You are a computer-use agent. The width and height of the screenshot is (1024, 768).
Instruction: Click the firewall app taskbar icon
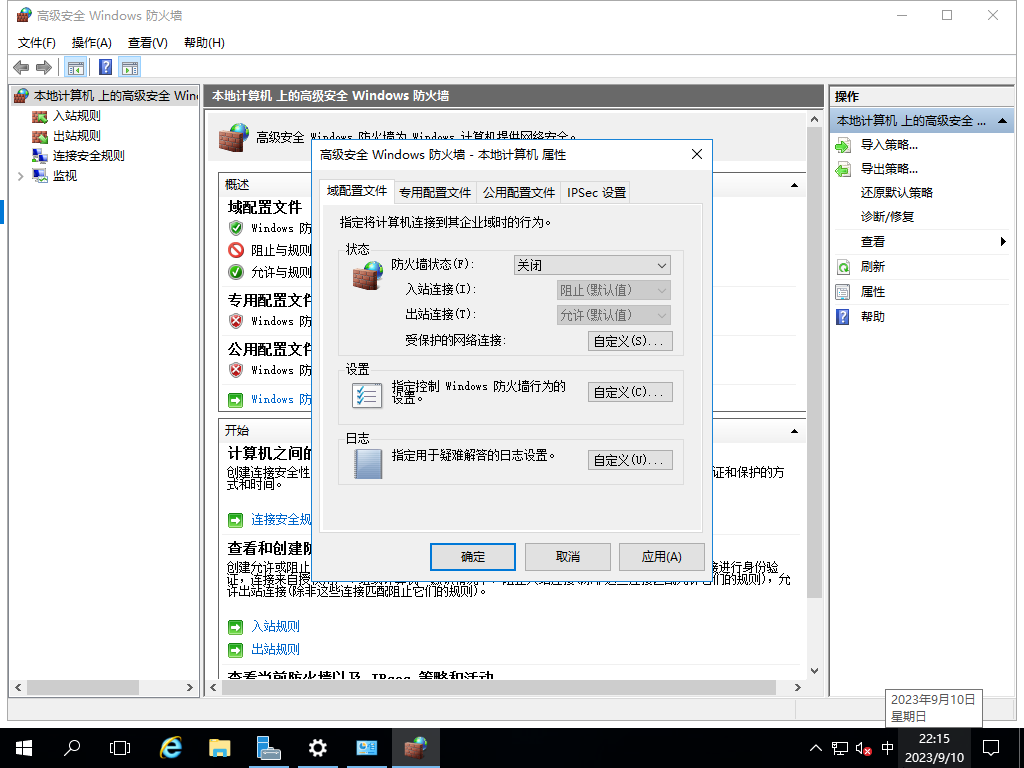(x=415, y=748)
